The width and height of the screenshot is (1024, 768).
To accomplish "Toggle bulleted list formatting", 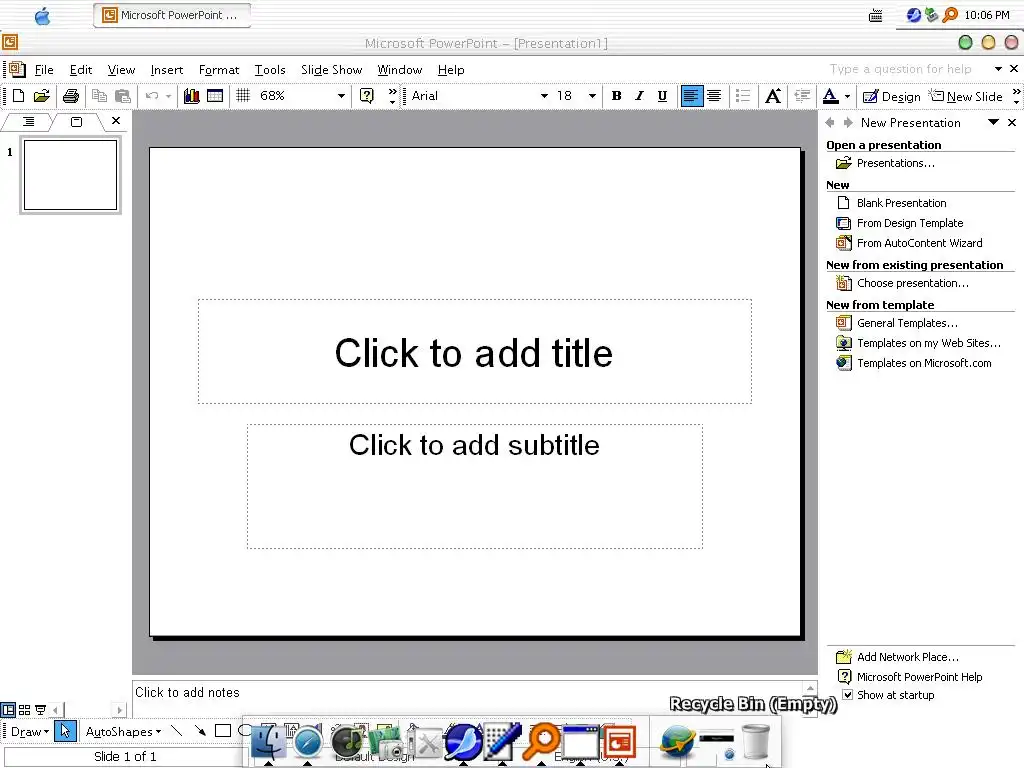I will pos(743,96).
